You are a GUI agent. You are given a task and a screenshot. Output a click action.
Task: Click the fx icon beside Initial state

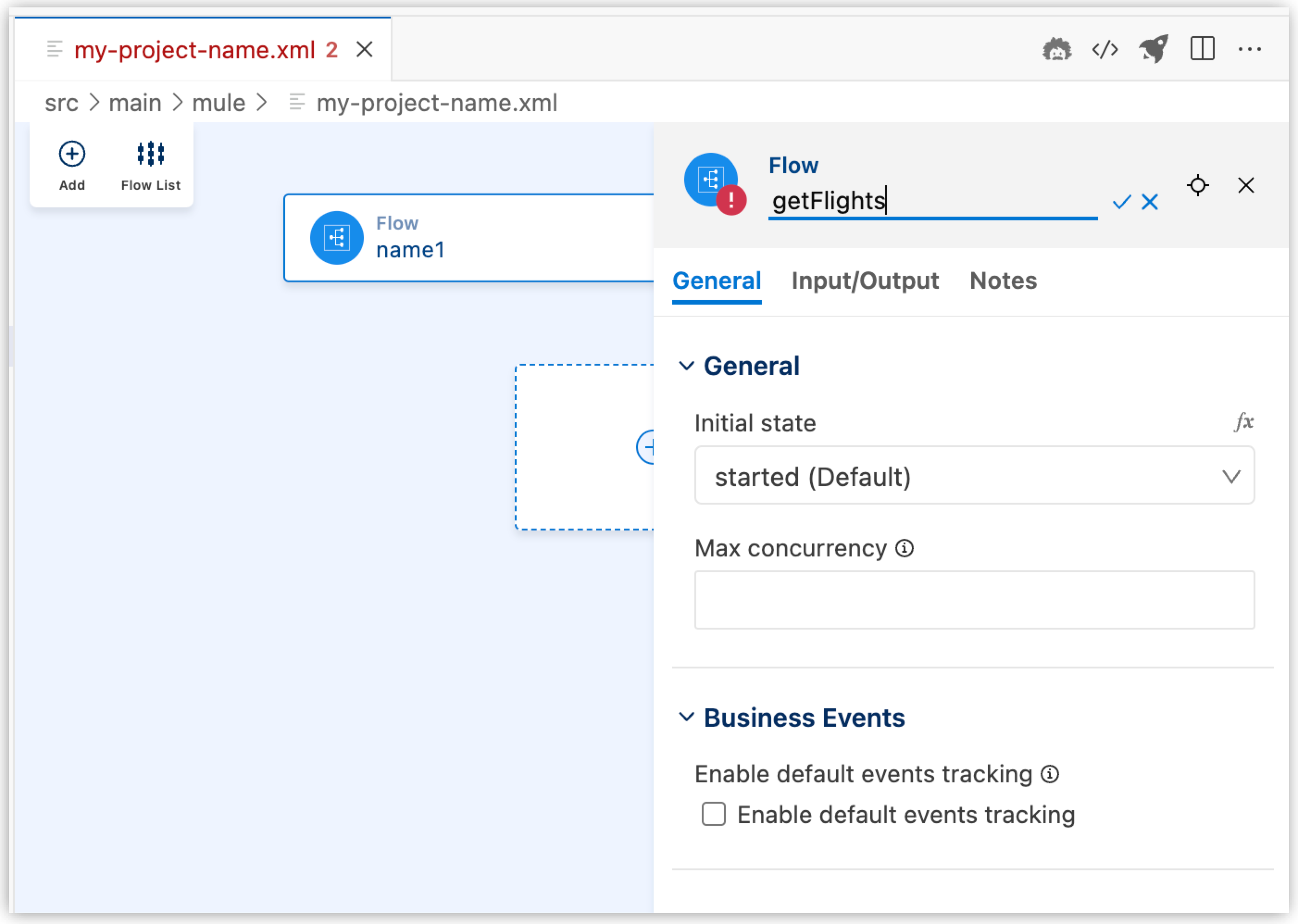point(1243,422)
